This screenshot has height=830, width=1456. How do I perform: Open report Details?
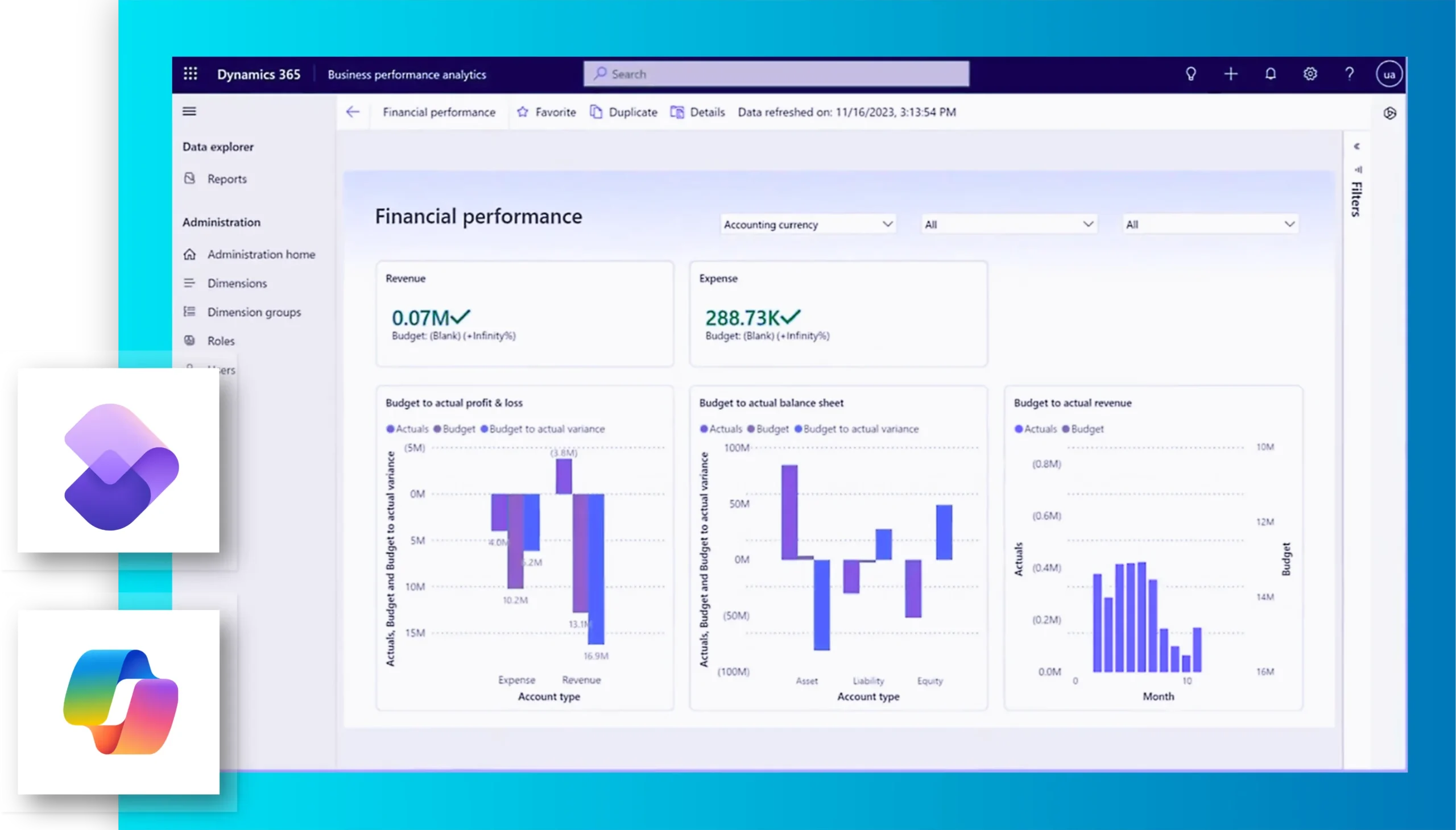[x=698, y=113]
